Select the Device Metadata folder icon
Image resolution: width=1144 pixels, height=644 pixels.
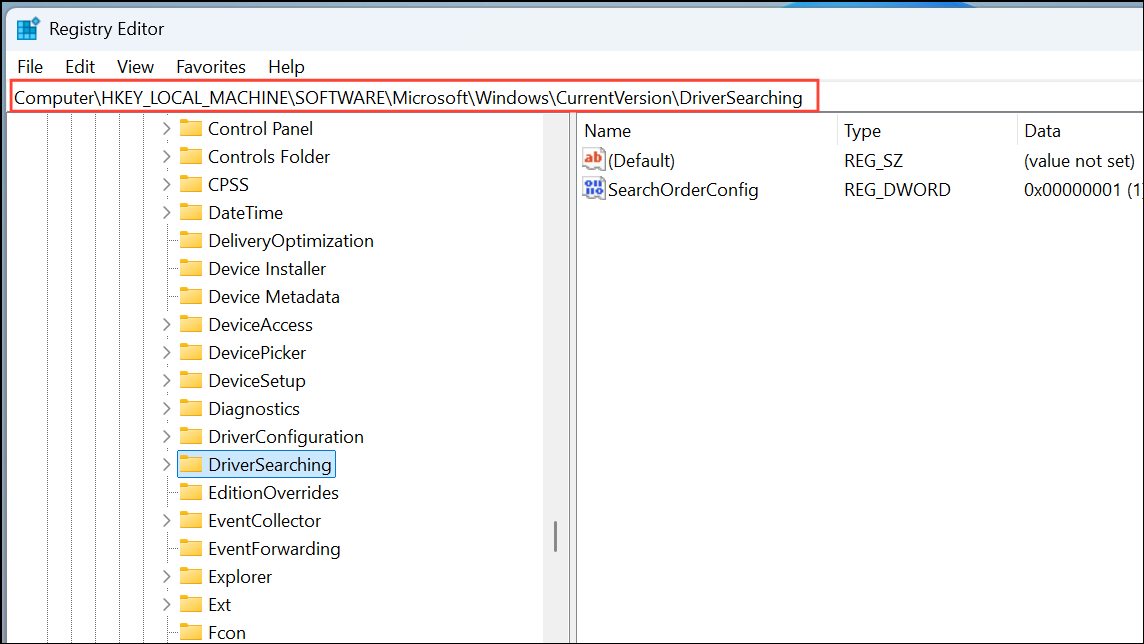tap(191, 296)
